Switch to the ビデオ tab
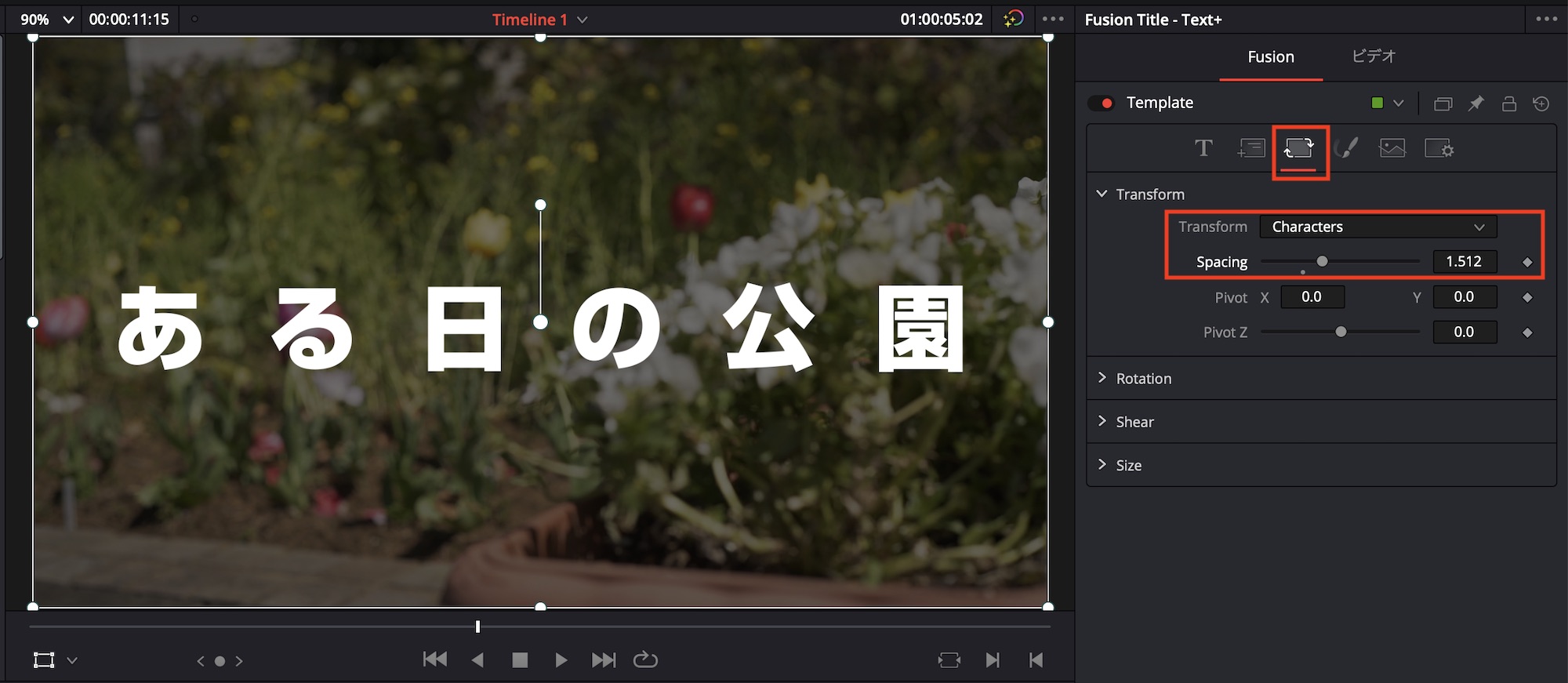 (1374, 56)
